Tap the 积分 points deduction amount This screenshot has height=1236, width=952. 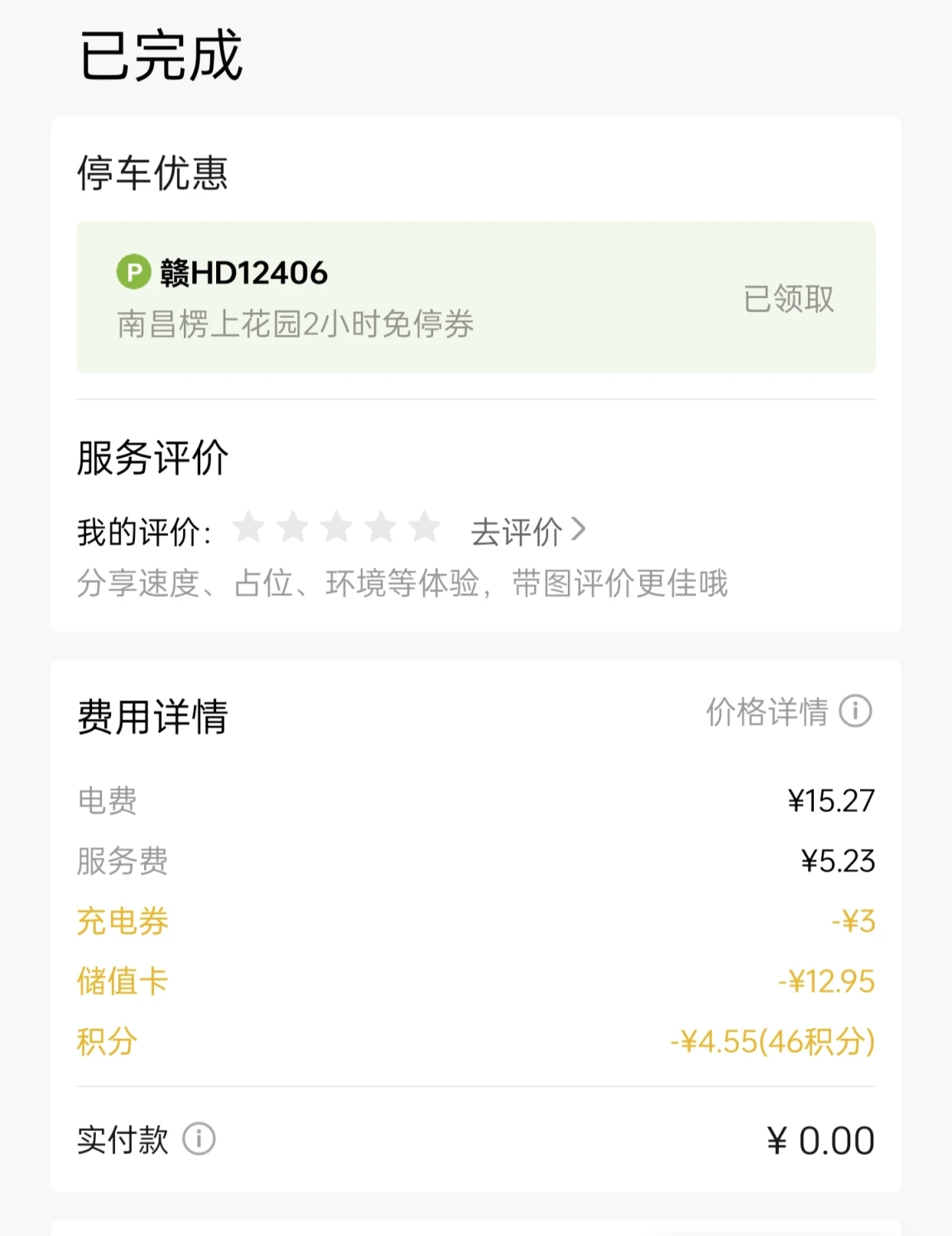pos(772,1041)
